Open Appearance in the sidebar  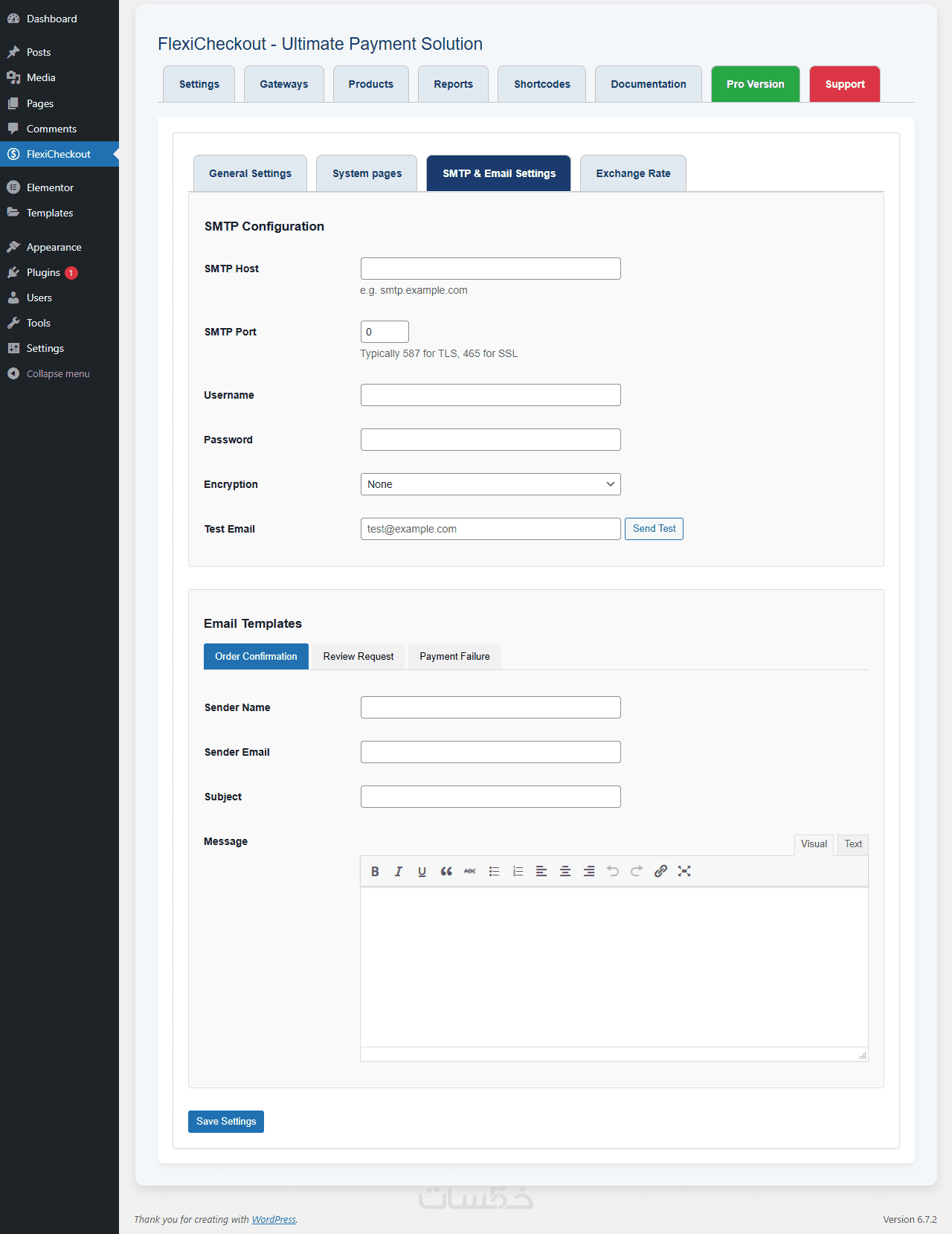tap(59, 247)
